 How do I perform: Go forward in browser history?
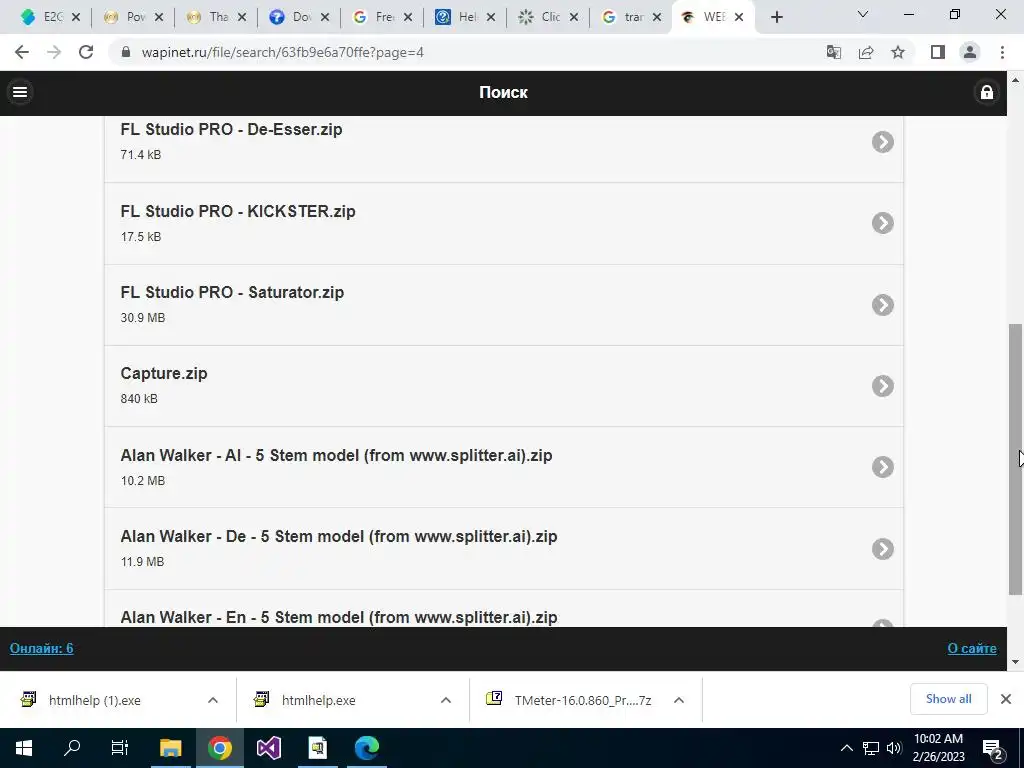pyautogui.click(x=54, y=52)
